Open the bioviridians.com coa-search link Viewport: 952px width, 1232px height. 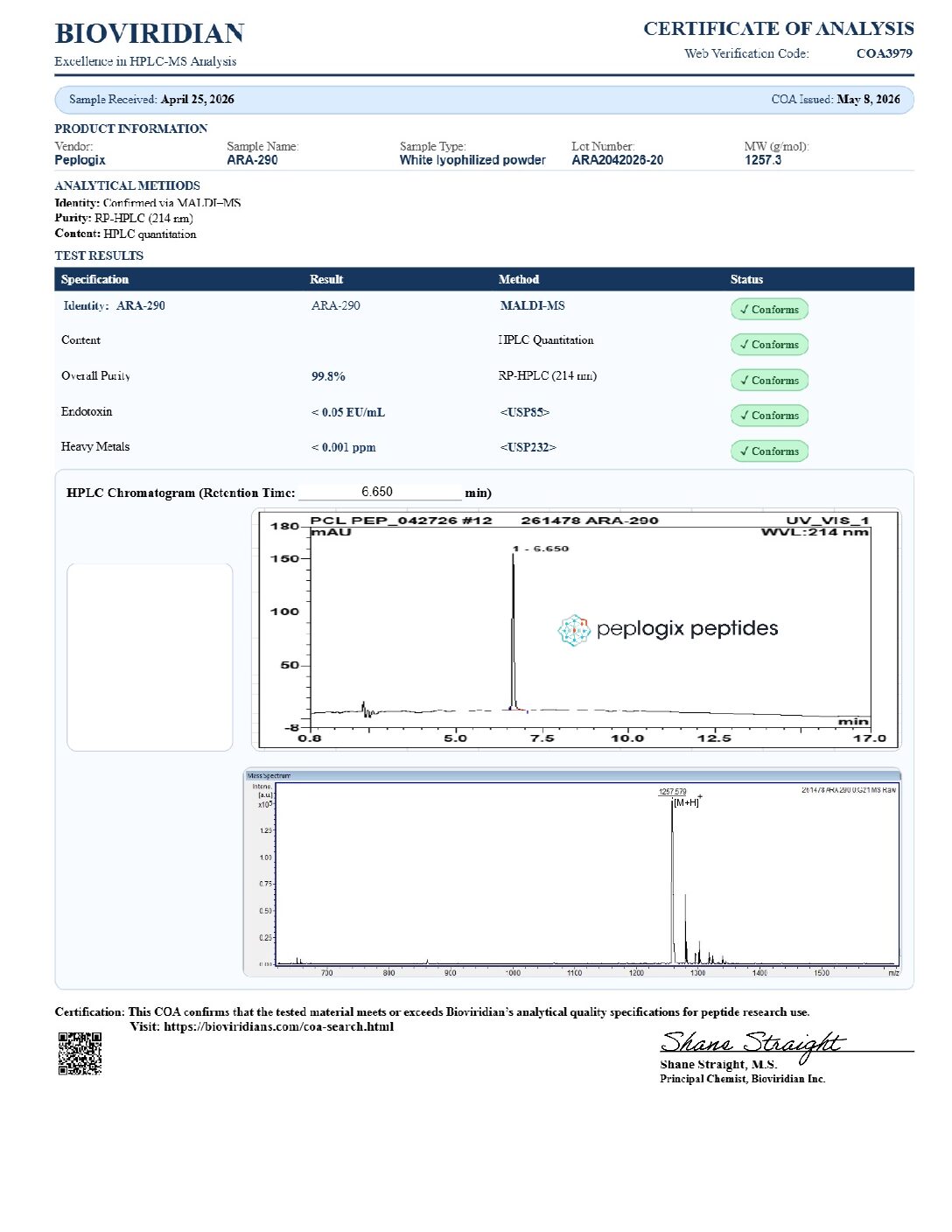click(x=278, y=1027)
